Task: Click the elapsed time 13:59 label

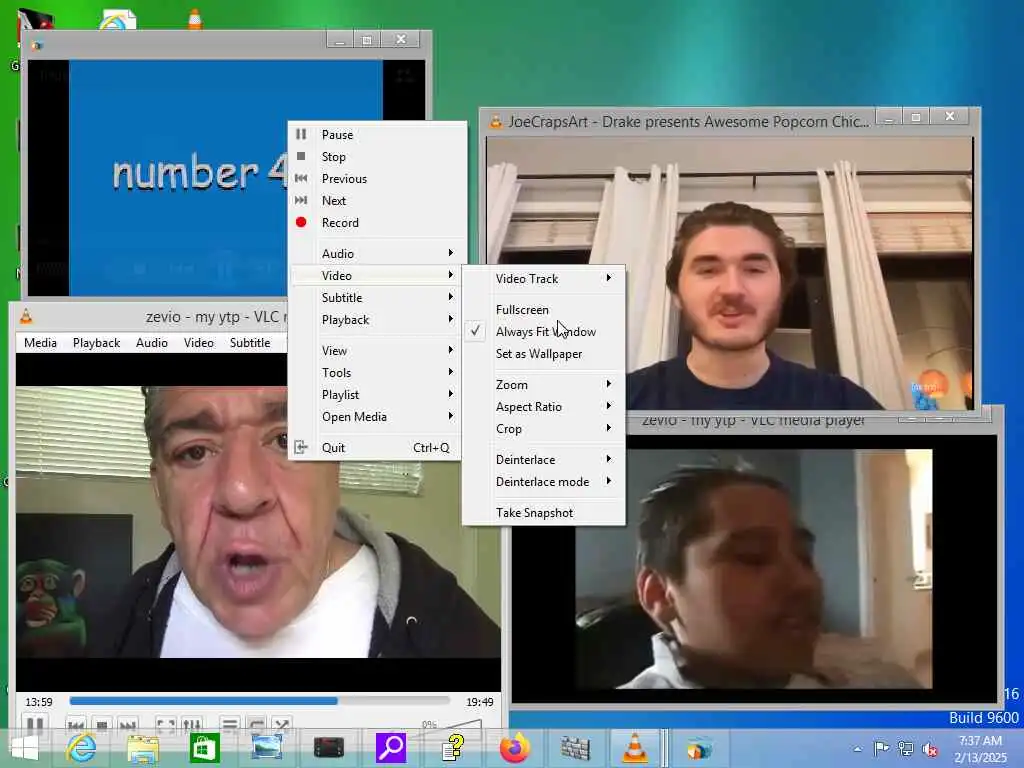Action: [39, 702]
